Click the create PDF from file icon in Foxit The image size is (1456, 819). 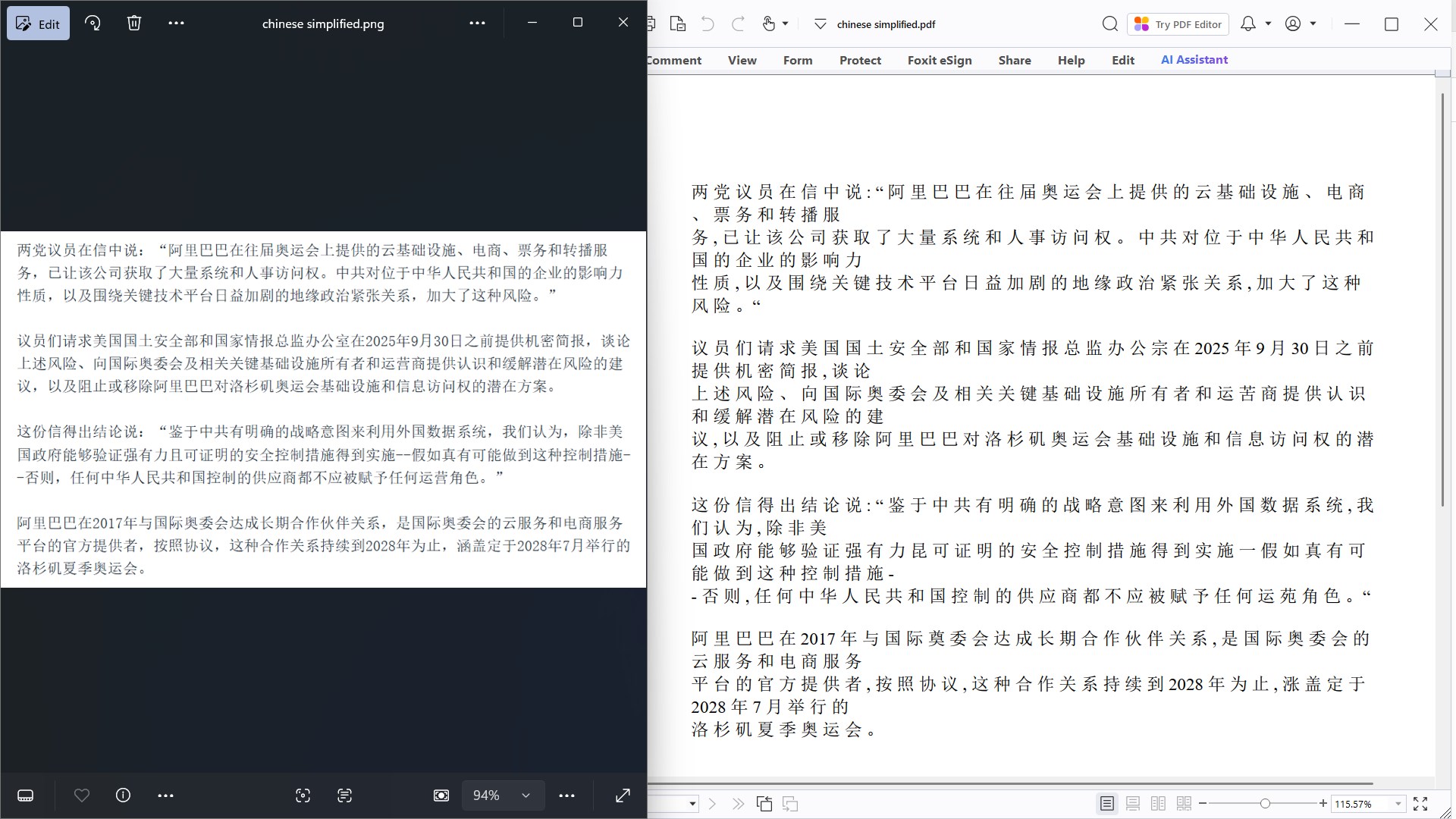point(678,24)
